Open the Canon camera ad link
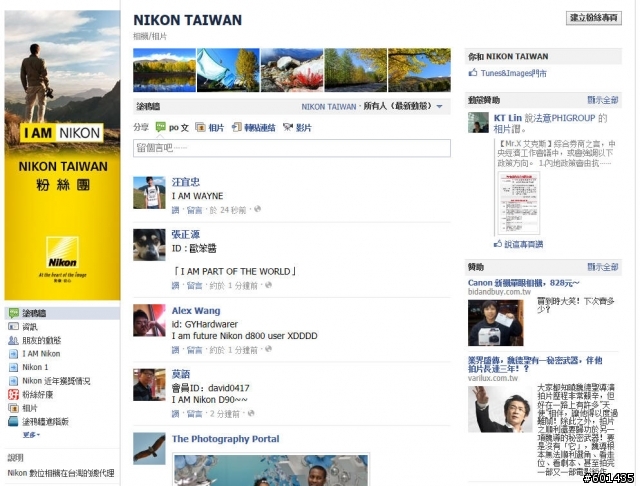 coord(523,283)
